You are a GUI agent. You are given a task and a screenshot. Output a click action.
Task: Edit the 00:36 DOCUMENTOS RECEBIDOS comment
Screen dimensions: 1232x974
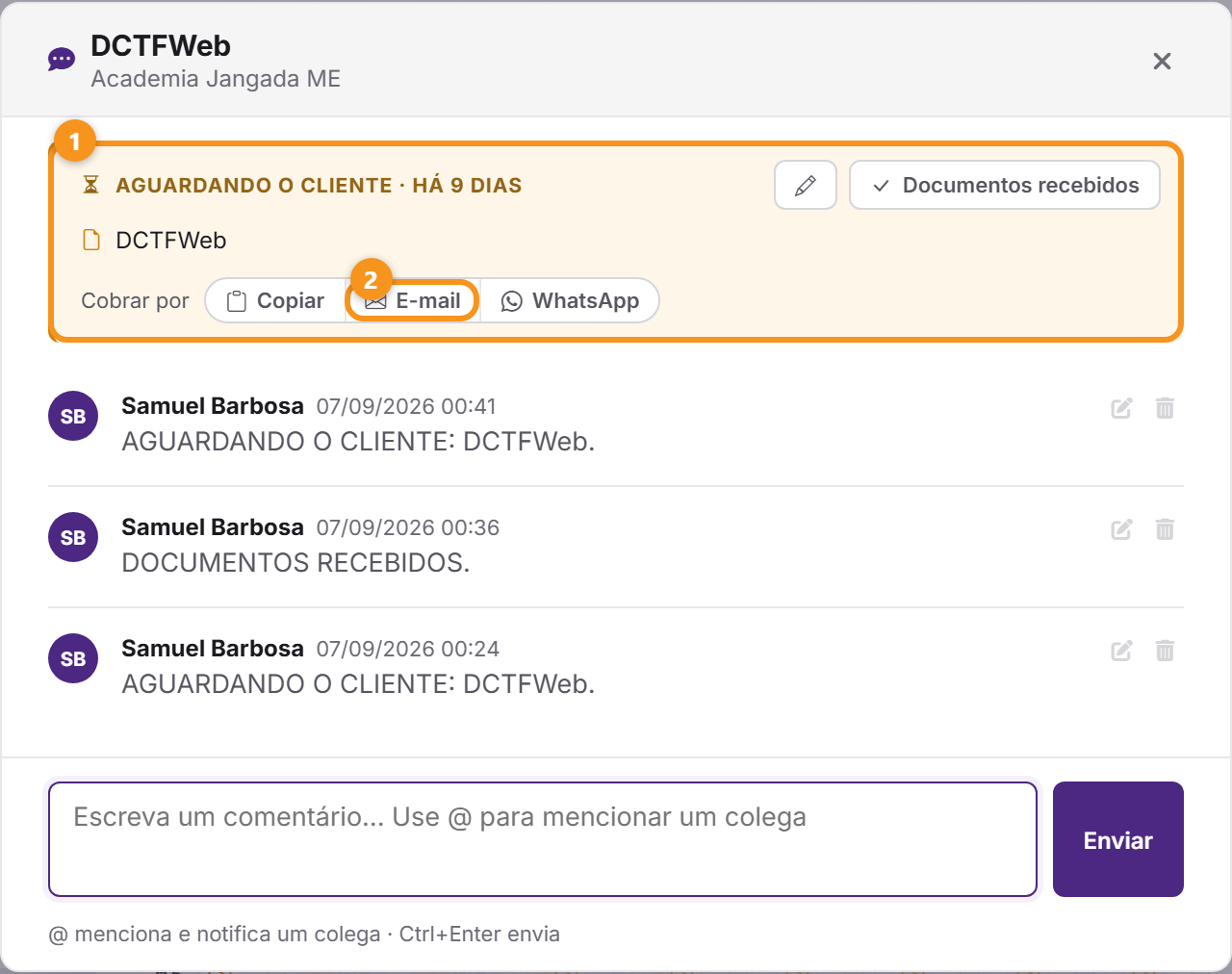1121,529
